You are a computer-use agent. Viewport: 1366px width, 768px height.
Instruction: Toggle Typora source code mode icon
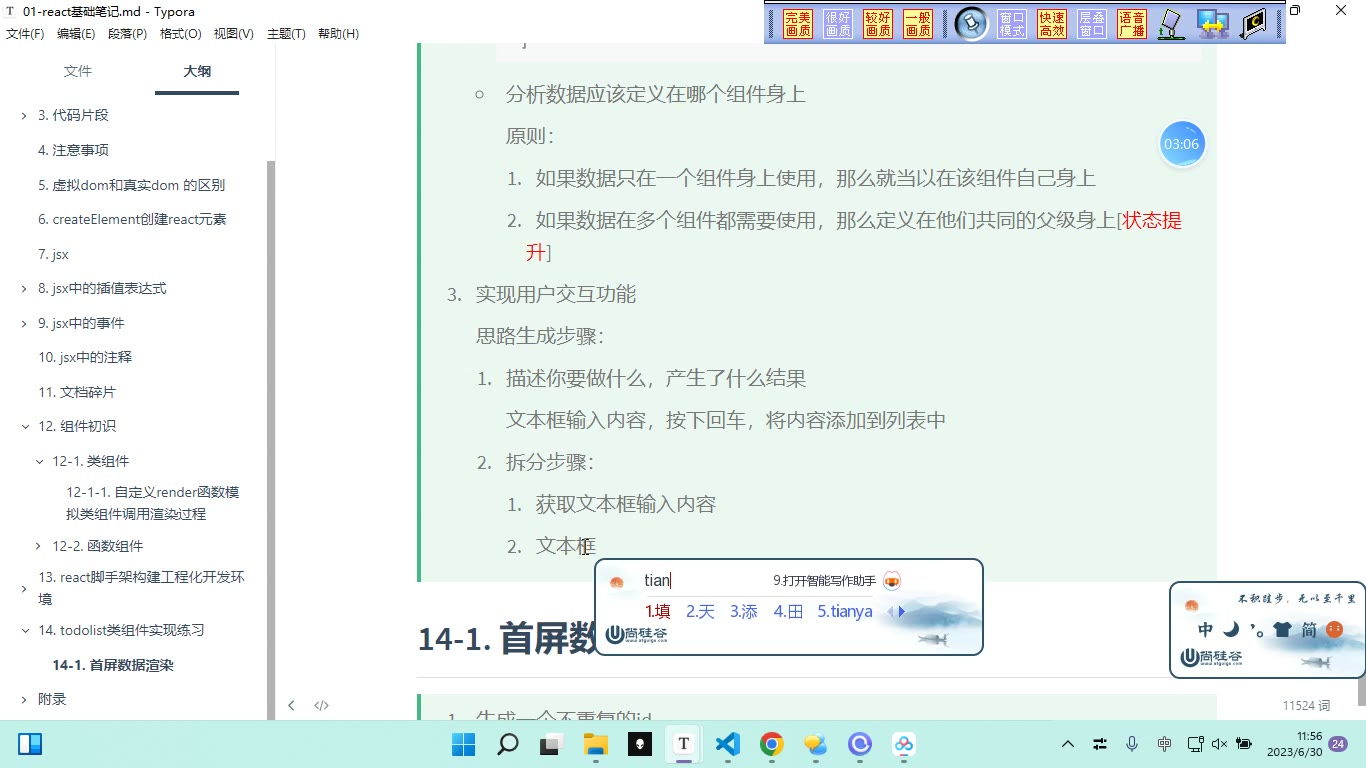tap(321, 705)
